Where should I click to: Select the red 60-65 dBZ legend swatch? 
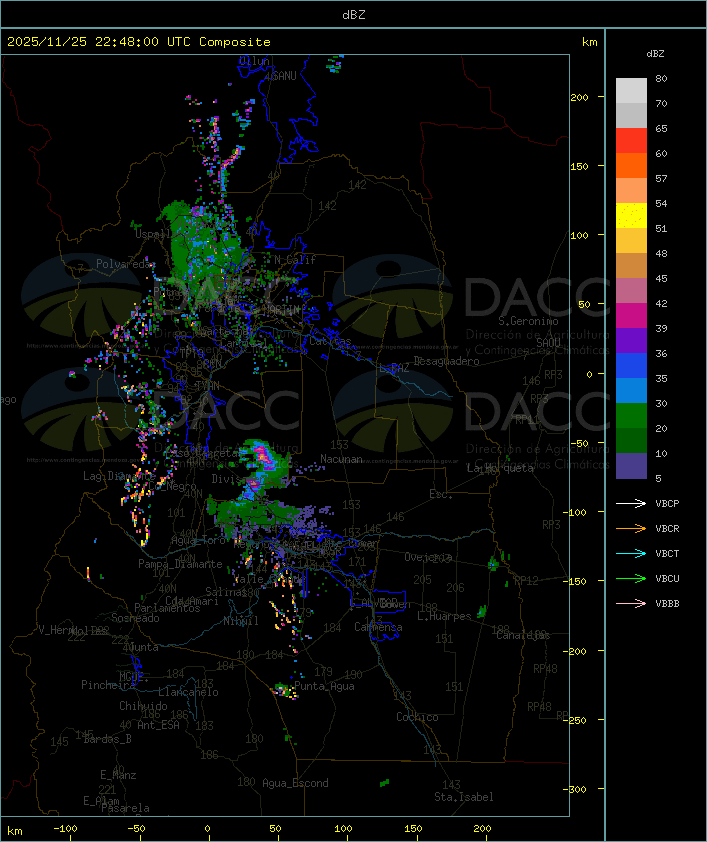[x=631, y=141]
